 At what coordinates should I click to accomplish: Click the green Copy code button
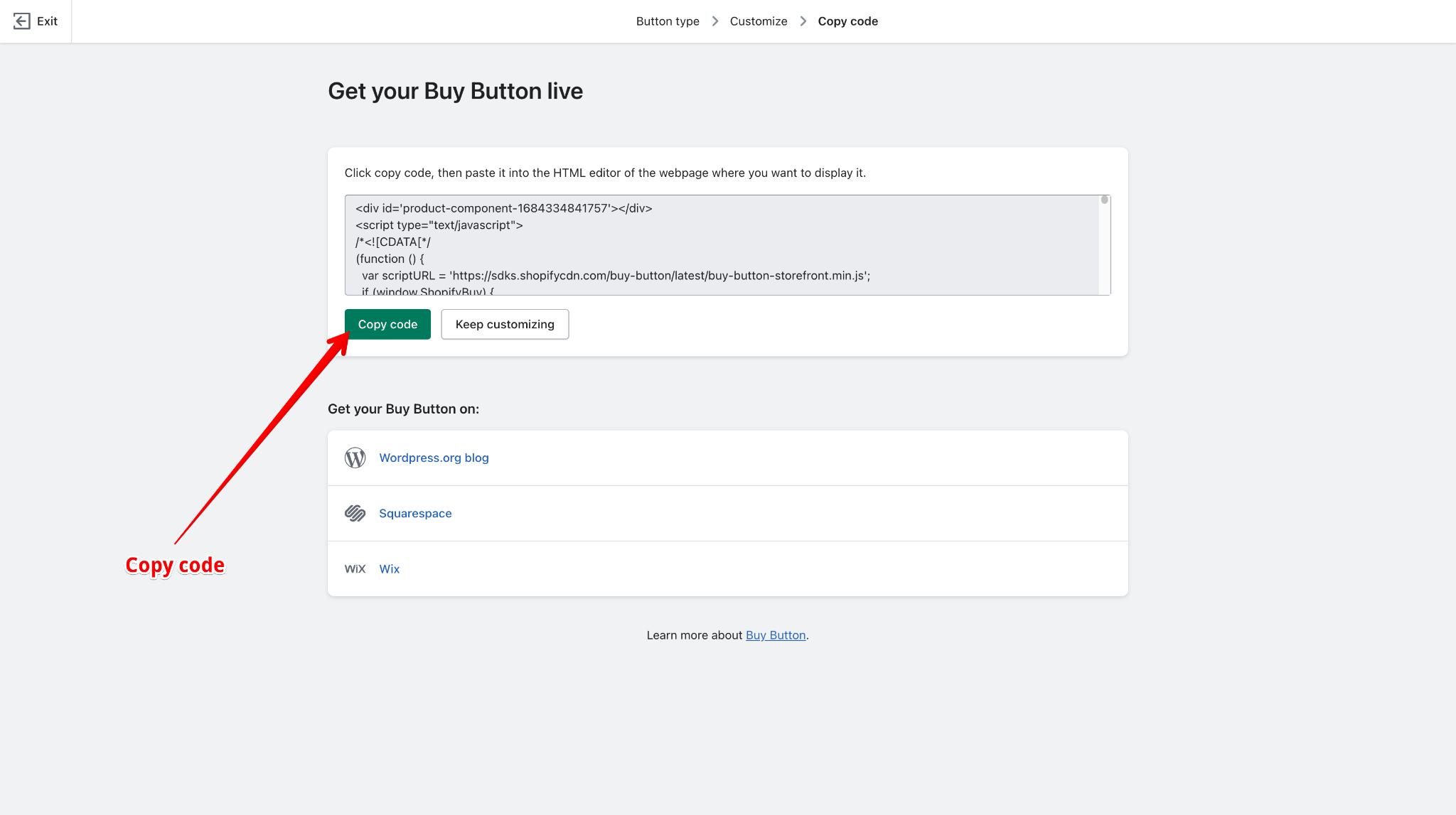(387, 324)
